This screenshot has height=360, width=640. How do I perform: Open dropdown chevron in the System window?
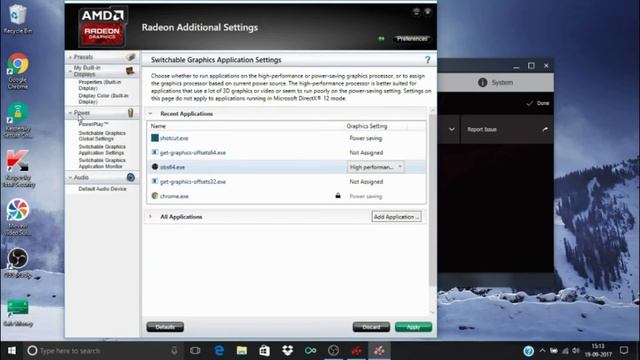point(452,129)
